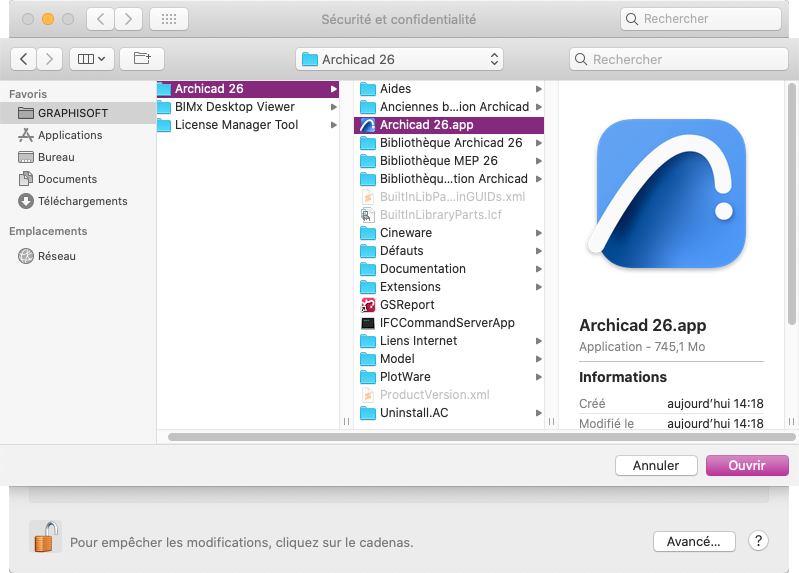
Task: Go back in the file dialog
Action: 23,59
